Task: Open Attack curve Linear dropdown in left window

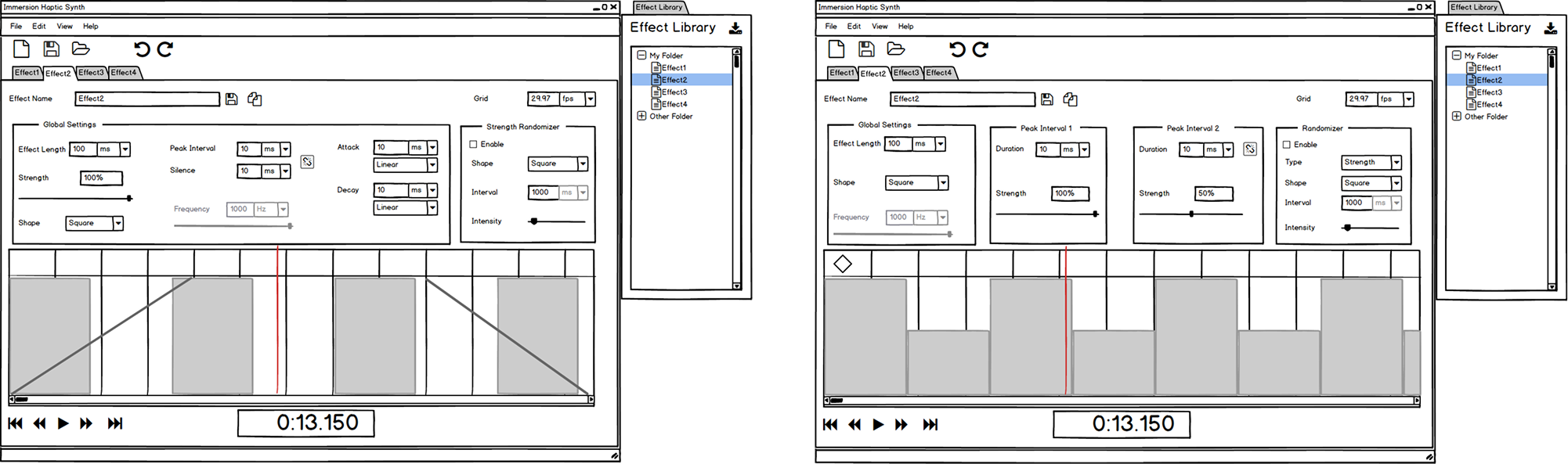Action: [x=432, y=165]
